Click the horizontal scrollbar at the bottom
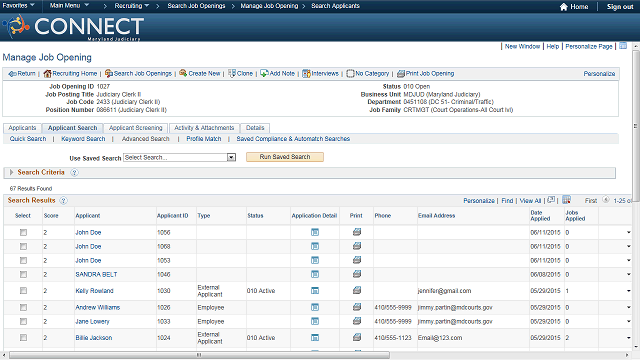Image resolution: width=640 pixels, height=360 pixels. coord(199,355)
